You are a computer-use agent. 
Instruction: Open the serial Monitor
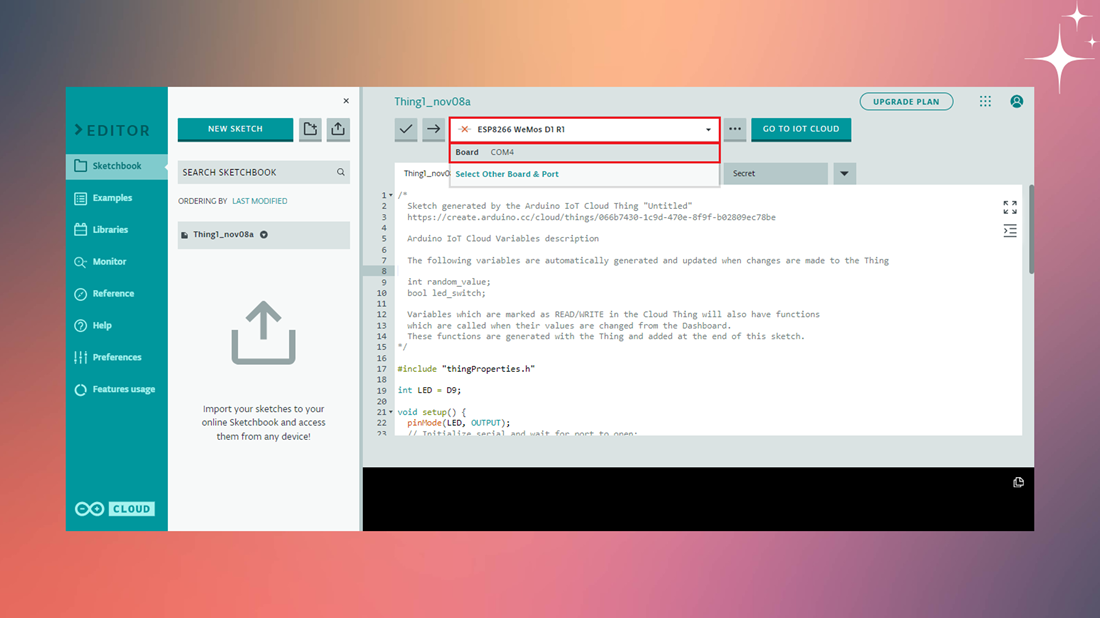tap(109, 262)
